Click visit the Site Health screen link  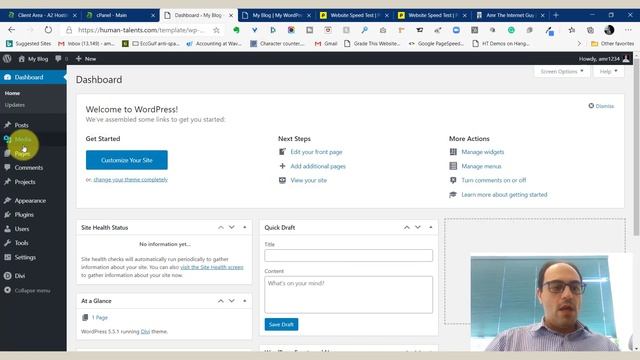(211, 267)
